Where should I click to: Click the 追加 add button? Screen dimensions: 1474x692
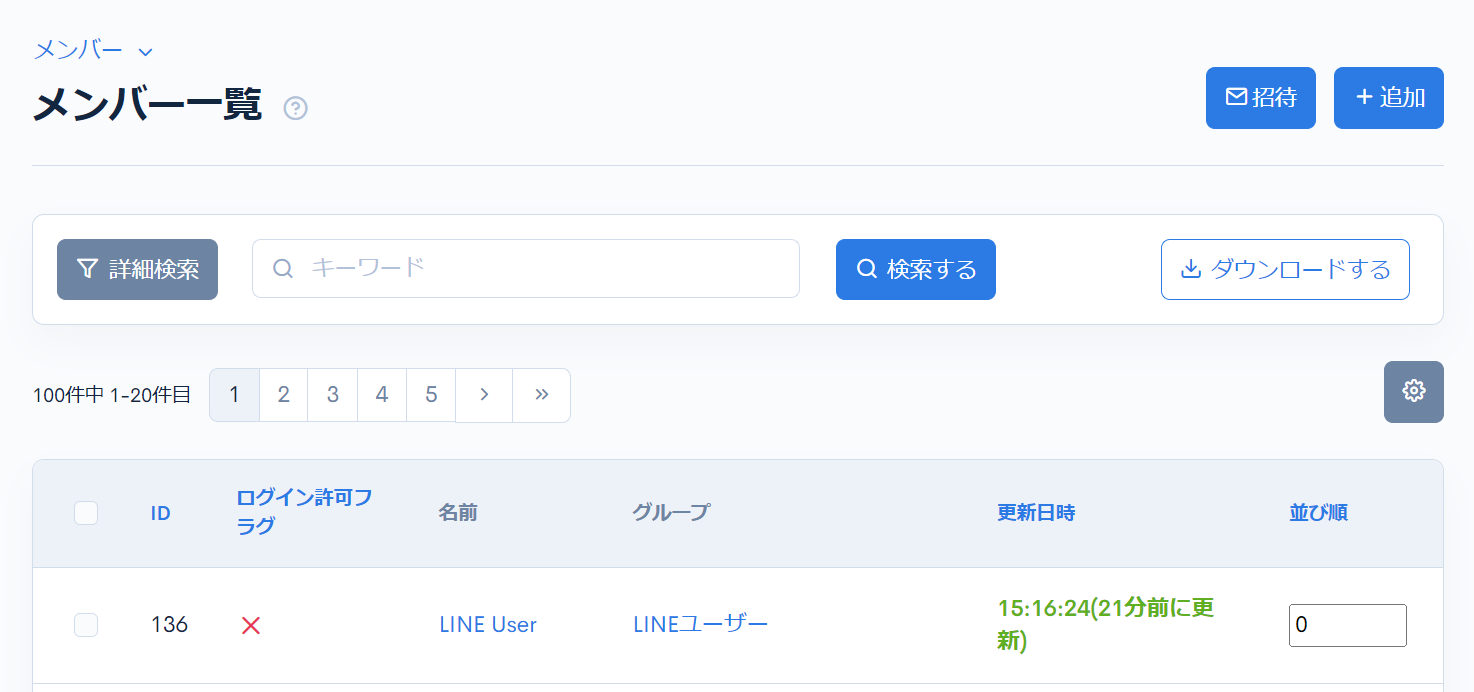point(1388,98)
